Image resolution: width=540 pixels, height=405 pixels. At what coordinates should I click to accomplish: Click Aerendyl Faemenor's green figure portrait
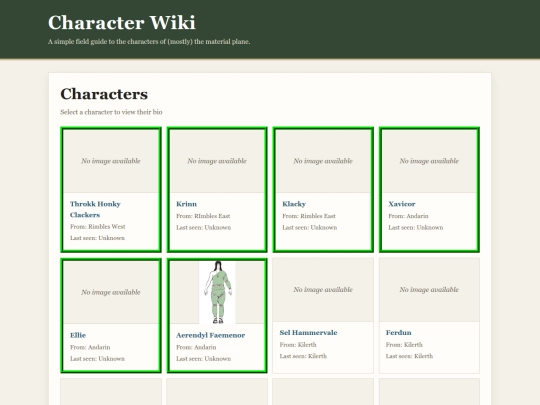tap(217, 292)
